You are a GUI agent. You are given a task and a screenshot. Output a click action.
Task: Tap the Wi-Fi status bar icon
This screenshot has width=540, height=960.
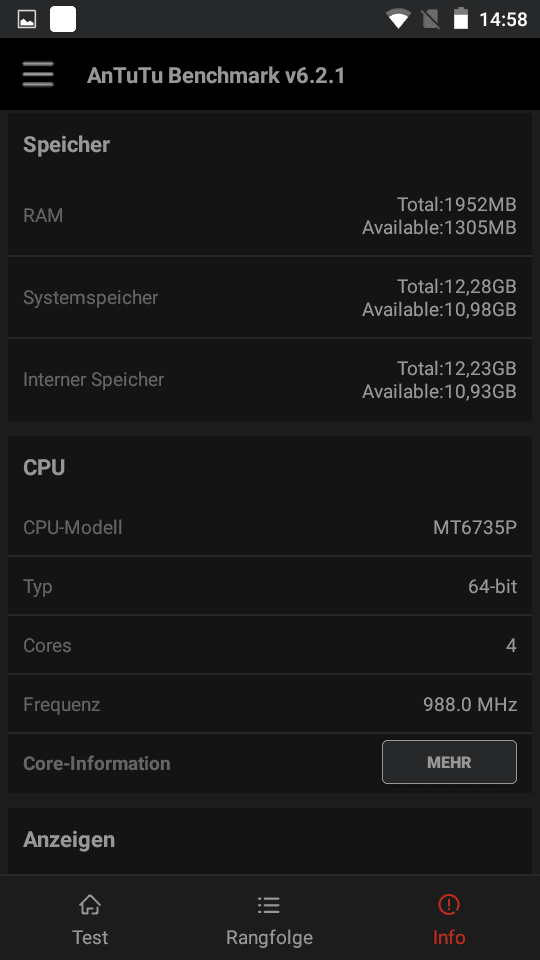tap(398, 19)
